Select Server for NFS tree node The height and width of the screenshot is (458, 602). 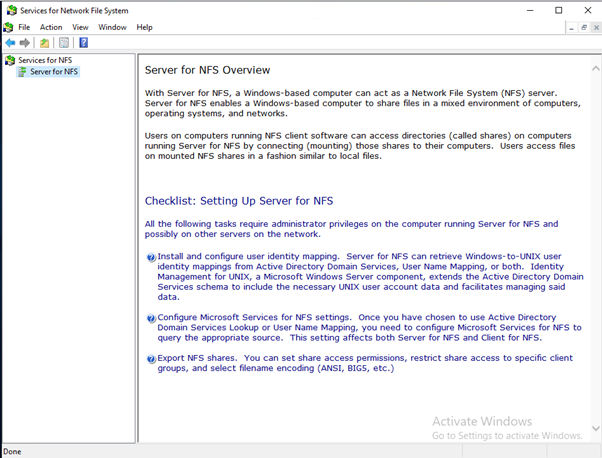(x=54, y=71)
